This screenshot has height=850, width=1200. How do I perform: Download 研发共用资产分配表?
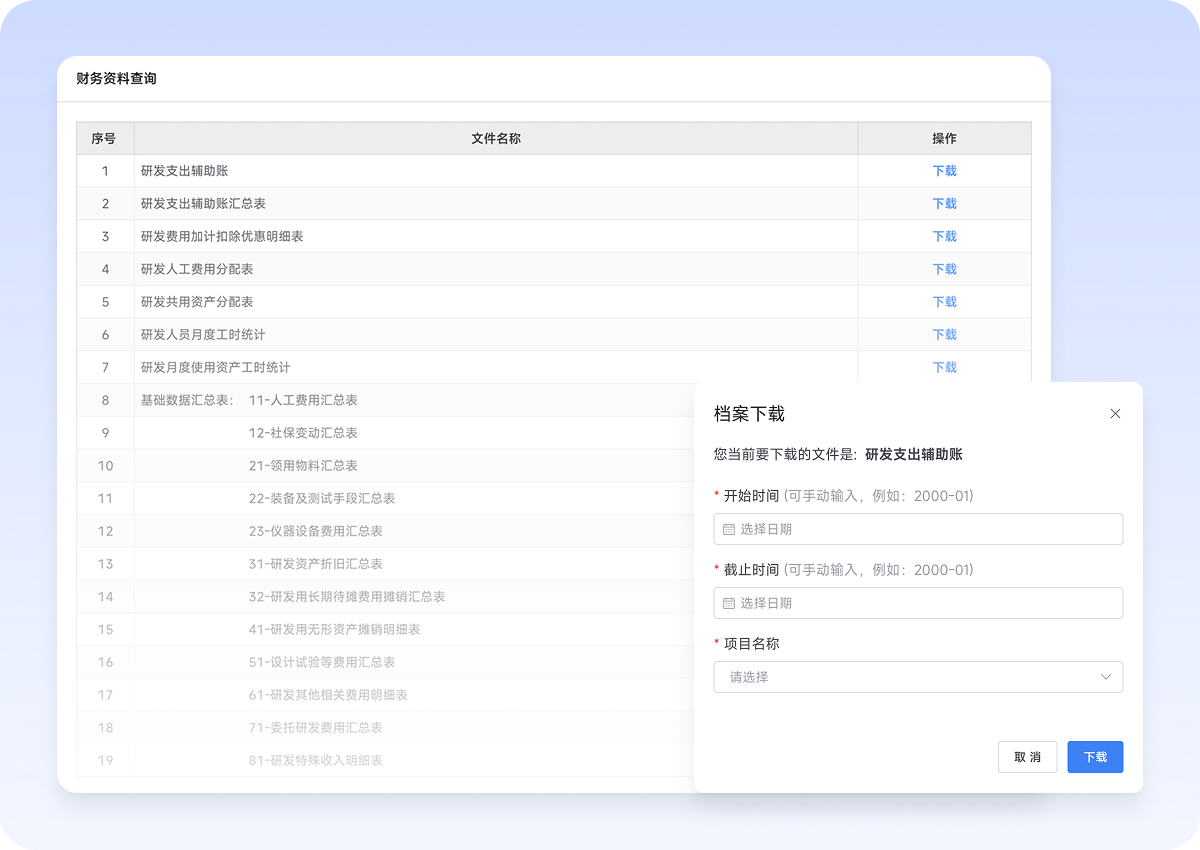(944, 302)
